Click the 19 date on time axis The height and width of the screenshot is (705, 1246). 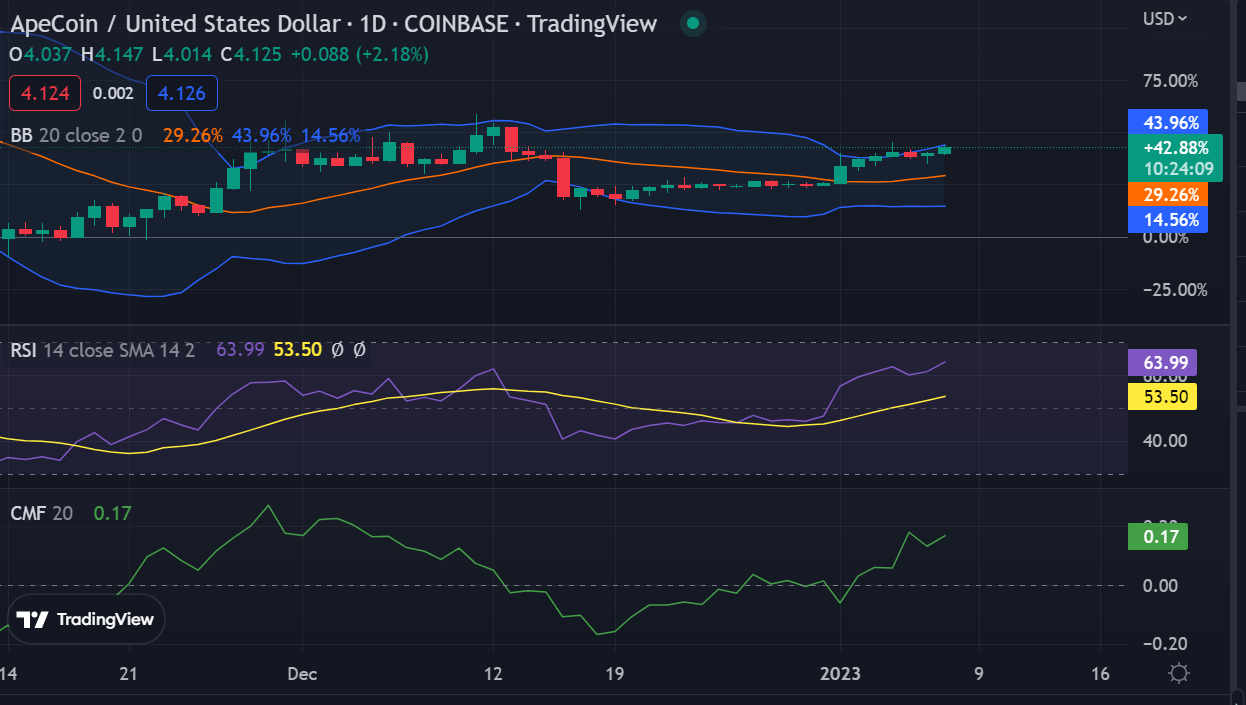pos(615,674)
